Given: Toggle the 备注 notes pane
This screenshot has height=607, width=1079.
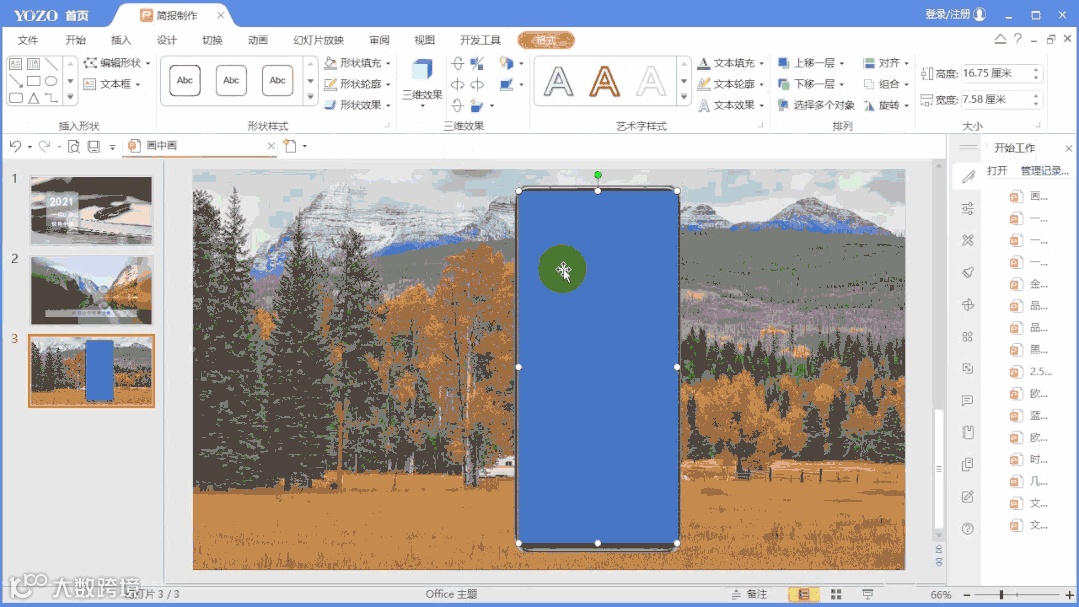Looking at the screenshot, I should point(749,594).
